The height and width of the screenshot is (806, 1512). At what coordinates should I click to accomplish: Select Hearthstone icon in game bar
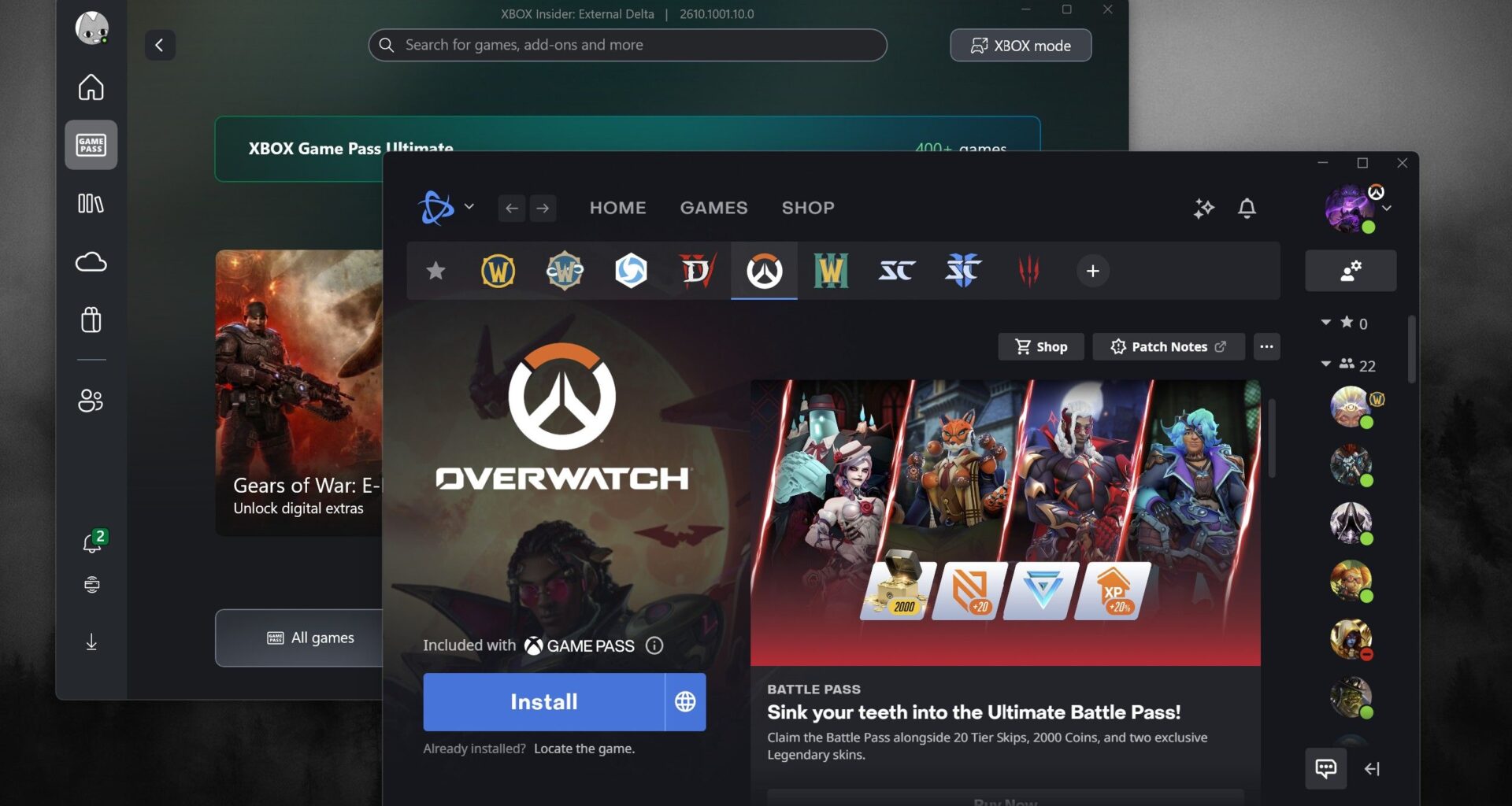[x=631, y=271]
